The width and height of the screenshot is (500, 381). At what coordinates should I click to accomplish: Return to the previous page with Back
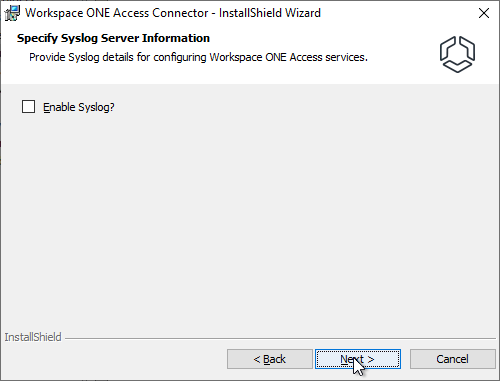pyautogui.click(x=270, y=359)
